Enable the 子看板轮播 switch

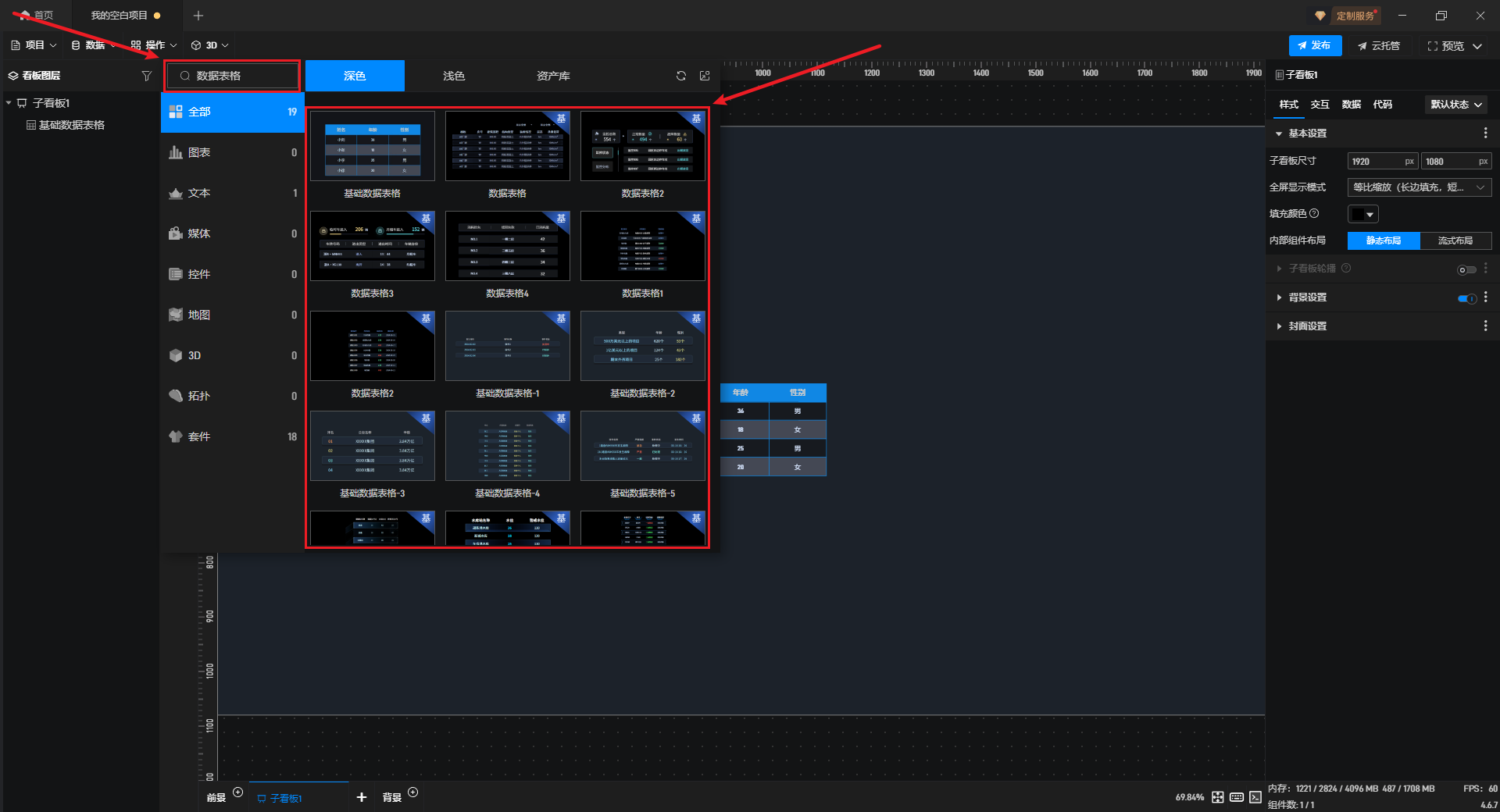1466,269
